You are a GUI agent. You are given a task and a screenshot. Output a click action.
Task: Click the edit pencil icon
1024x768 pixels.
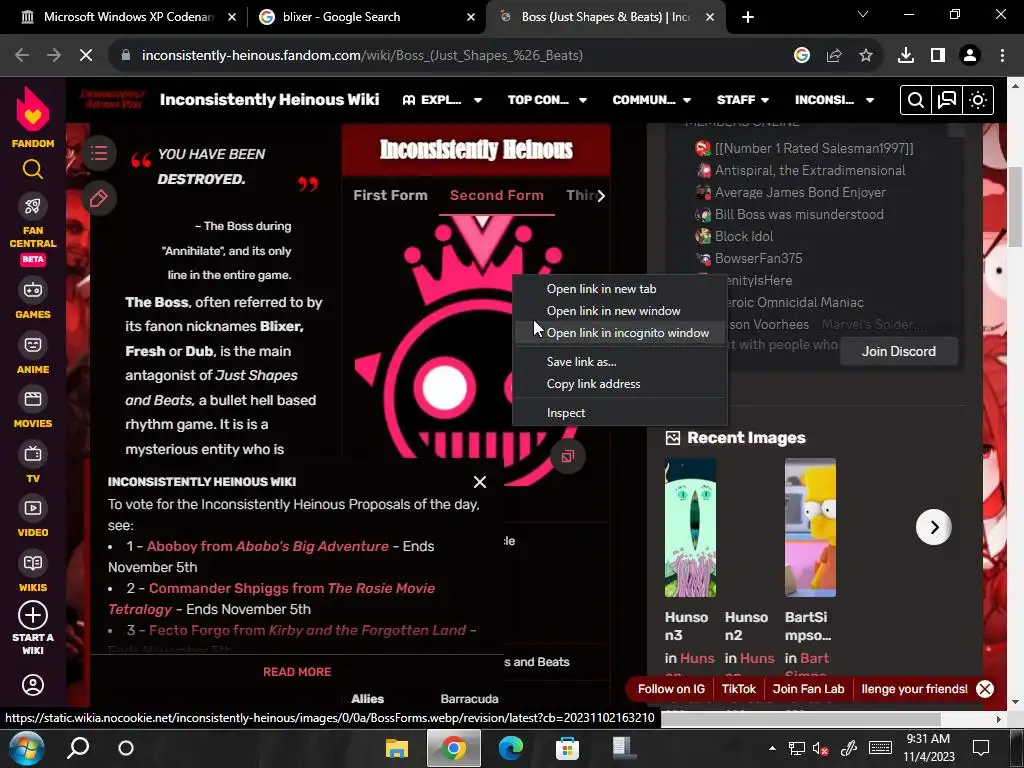(x=99, y=198)
